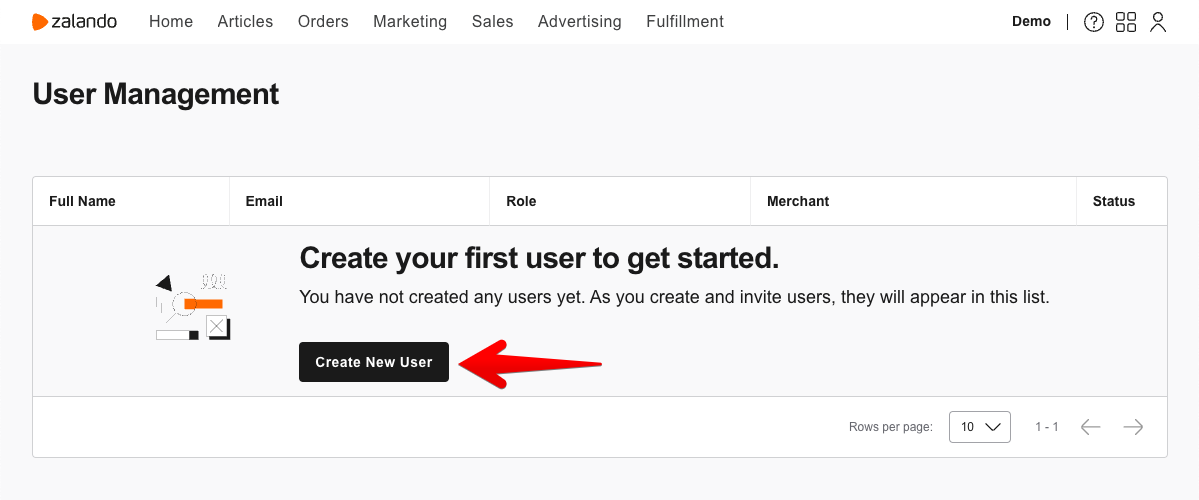The width and height of the screenshot is (1199, 500).
Task: Open the Advertising menu
Action: [580, 22]
